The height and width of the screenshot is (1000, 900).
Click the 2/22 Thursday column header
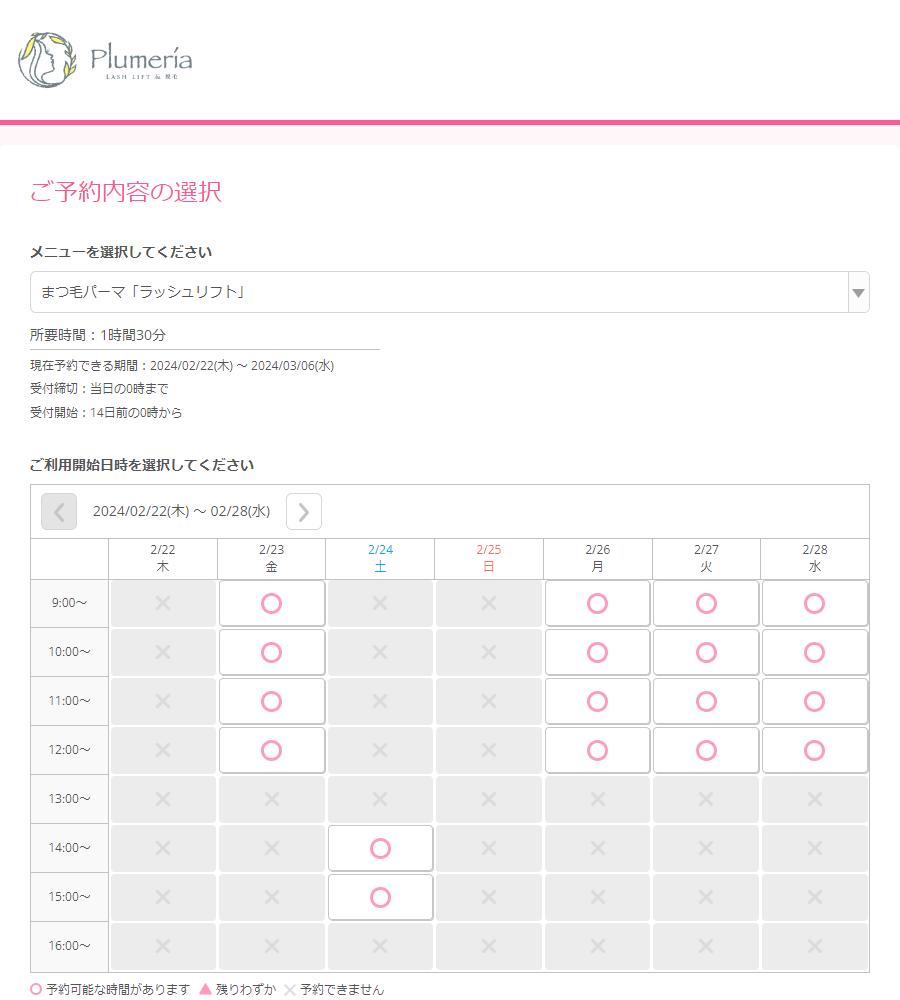(163, 558)
